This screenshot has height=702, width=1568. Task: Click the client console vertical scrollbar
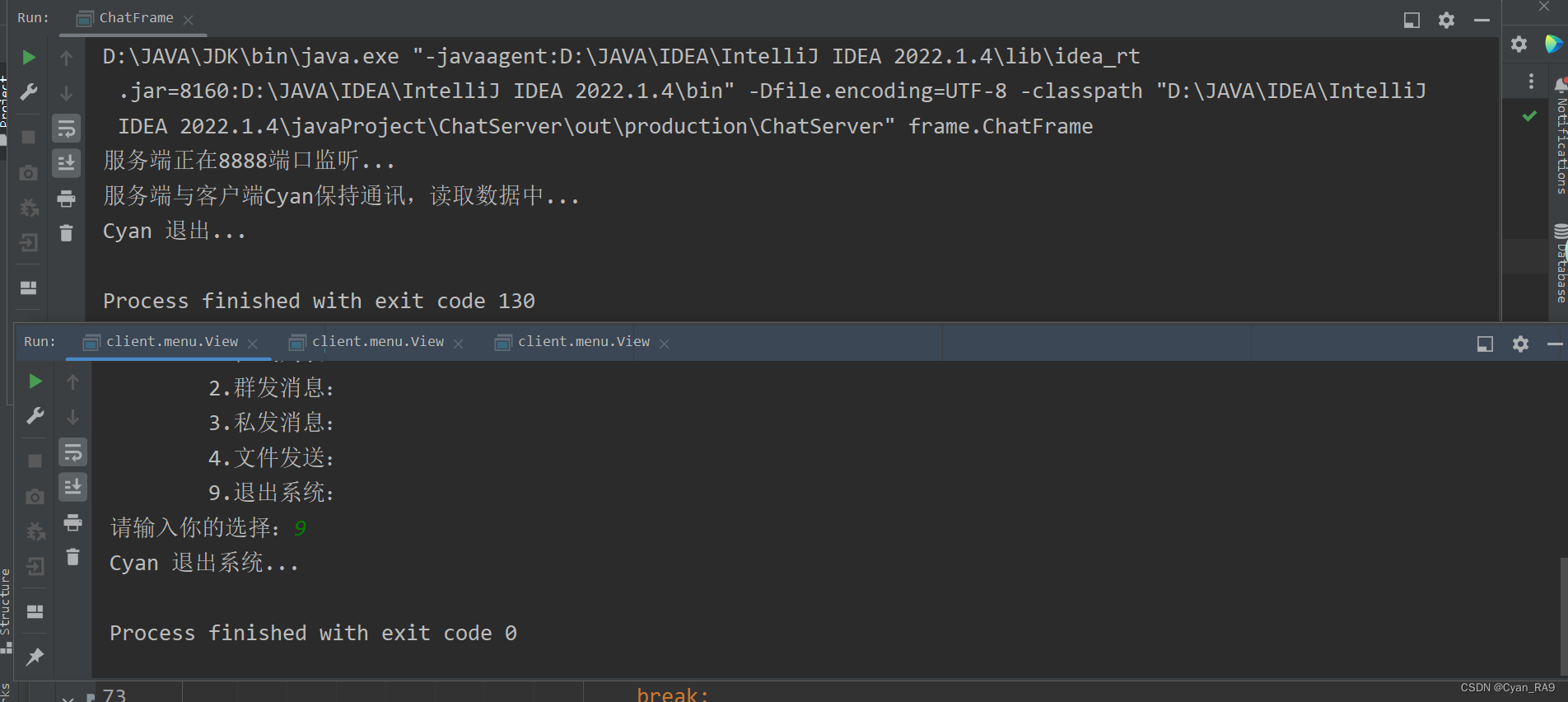tap(1563, 615)
